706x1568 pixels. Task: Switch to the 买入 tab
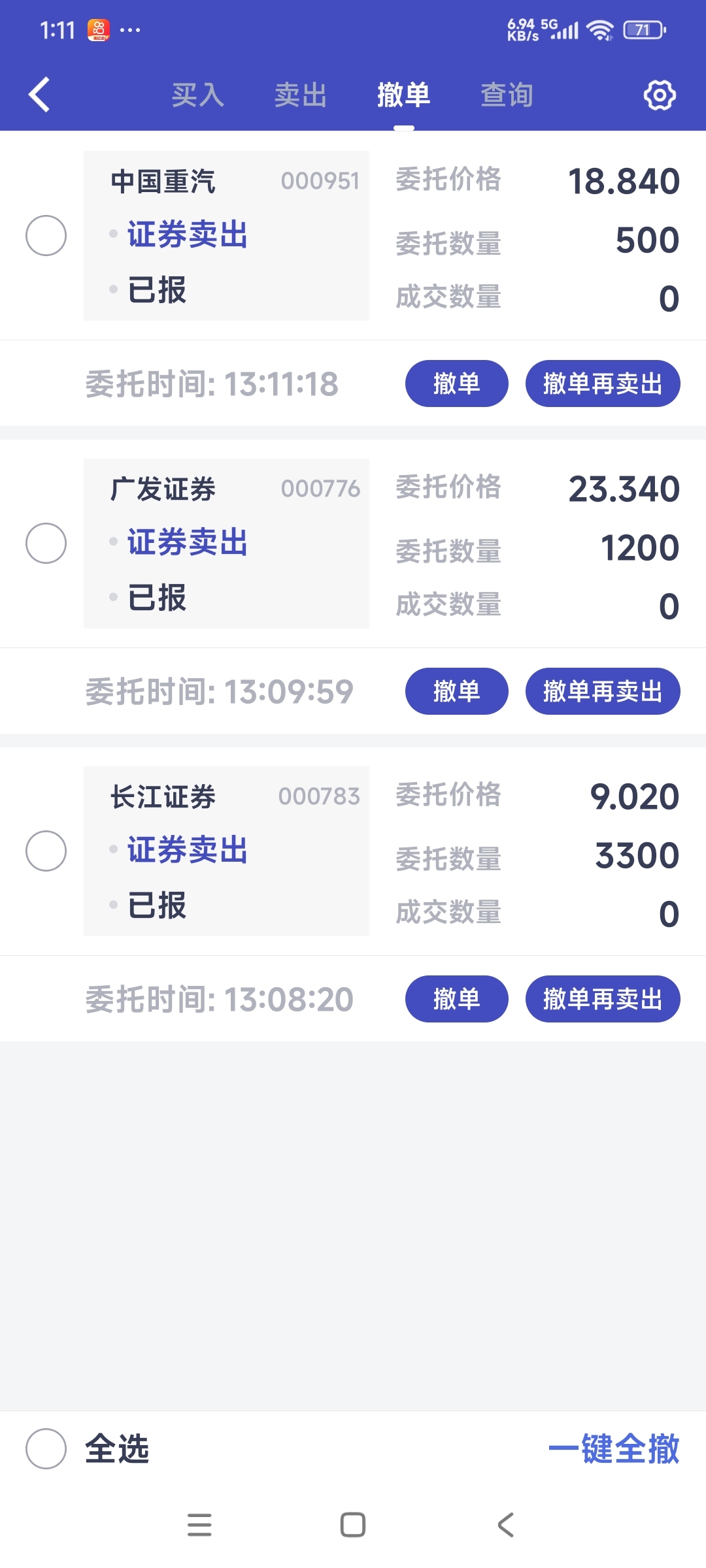click(197, 95)
